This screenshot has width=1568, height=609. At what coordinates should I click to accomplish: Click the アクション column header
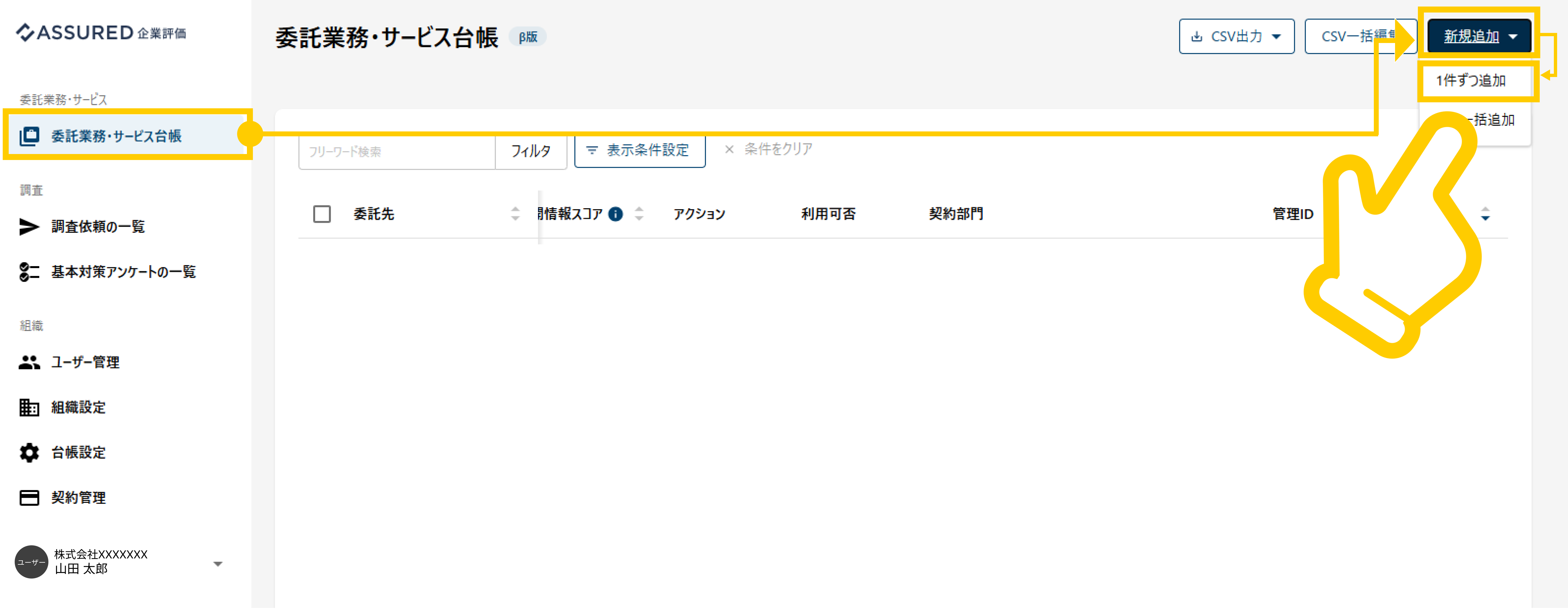[699, 214]
